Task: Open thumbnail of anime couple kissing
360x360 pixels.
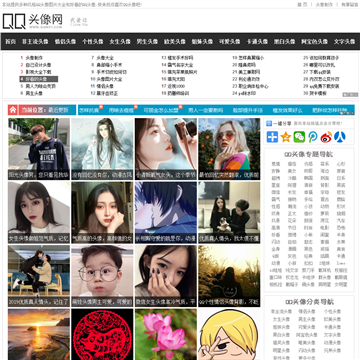Action: click(x=166, y=212)
